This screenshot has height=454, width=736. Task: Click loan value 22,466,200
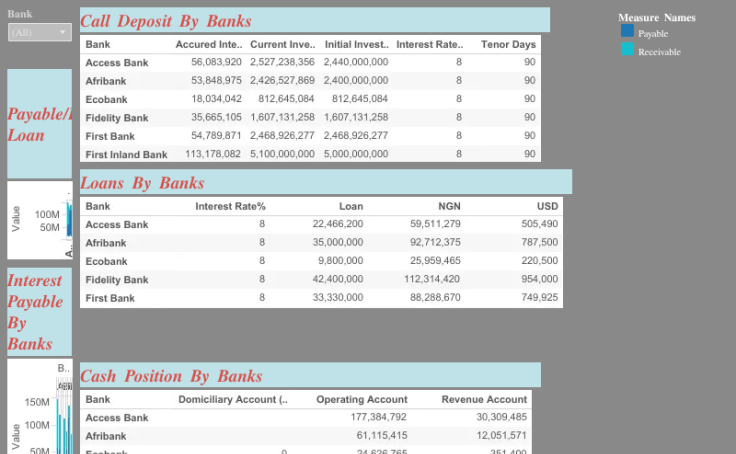[x=338, y=224]
